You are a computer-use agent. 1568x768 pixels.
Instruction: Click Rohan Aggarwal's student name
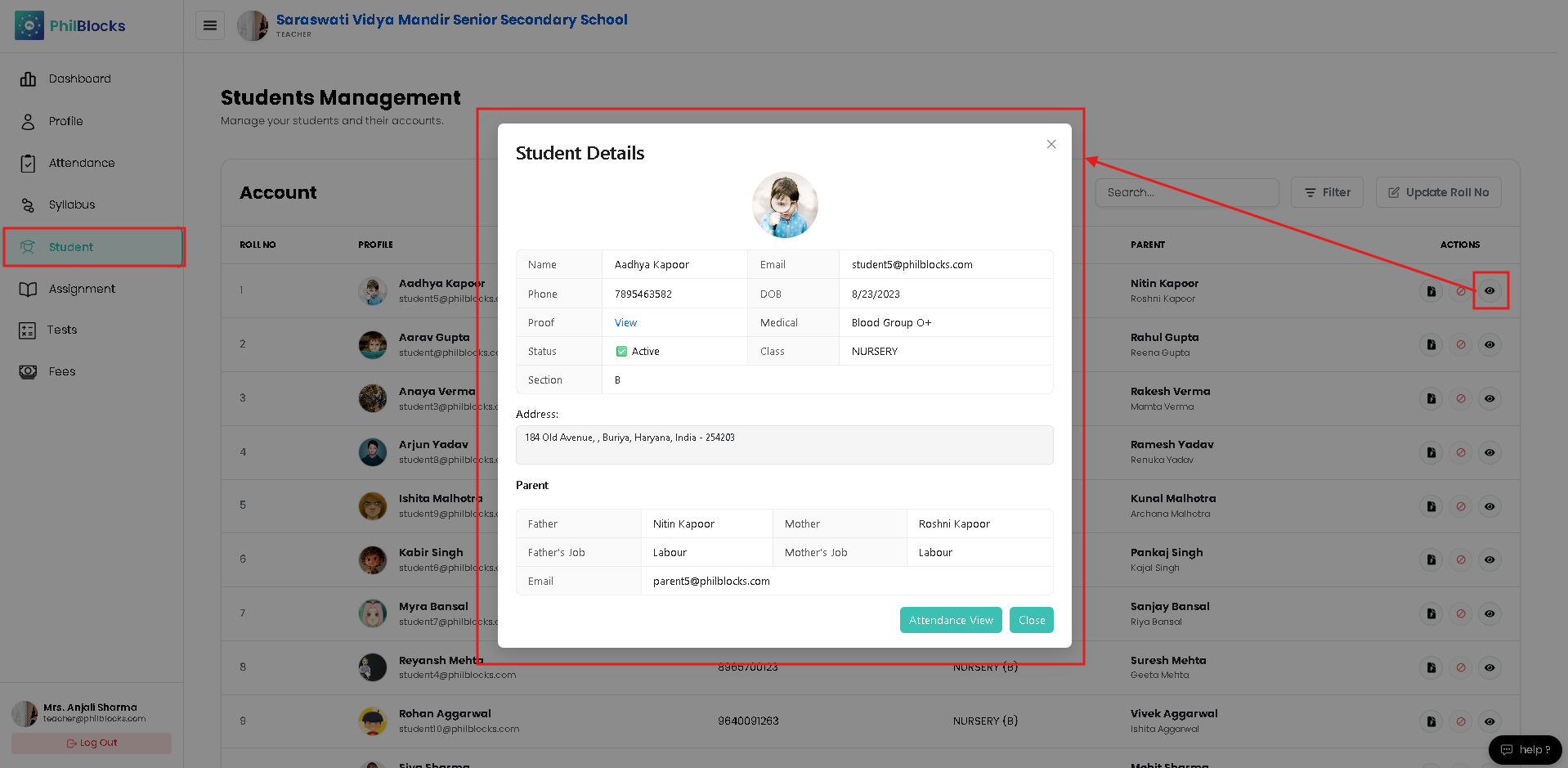tap(445, 714)
